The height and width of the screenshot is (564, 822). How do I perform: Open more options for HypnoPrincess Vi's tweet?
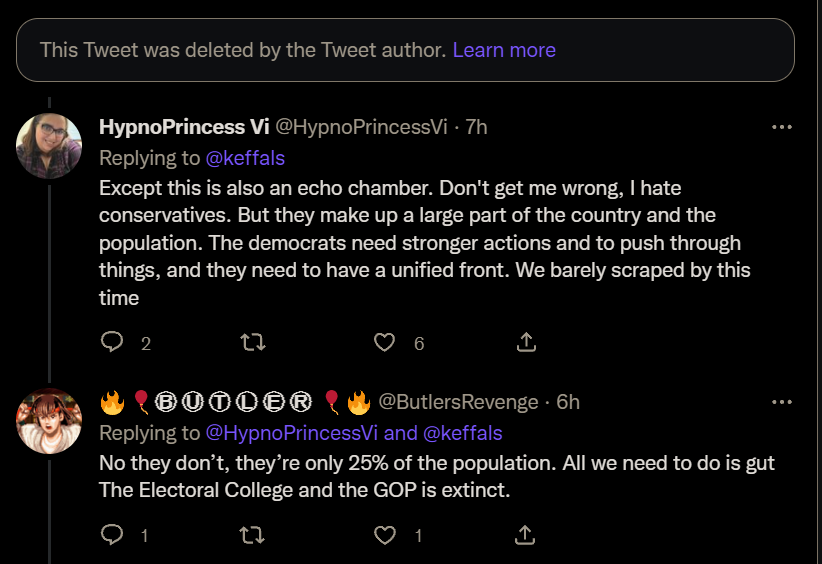(x=782, y=127)
